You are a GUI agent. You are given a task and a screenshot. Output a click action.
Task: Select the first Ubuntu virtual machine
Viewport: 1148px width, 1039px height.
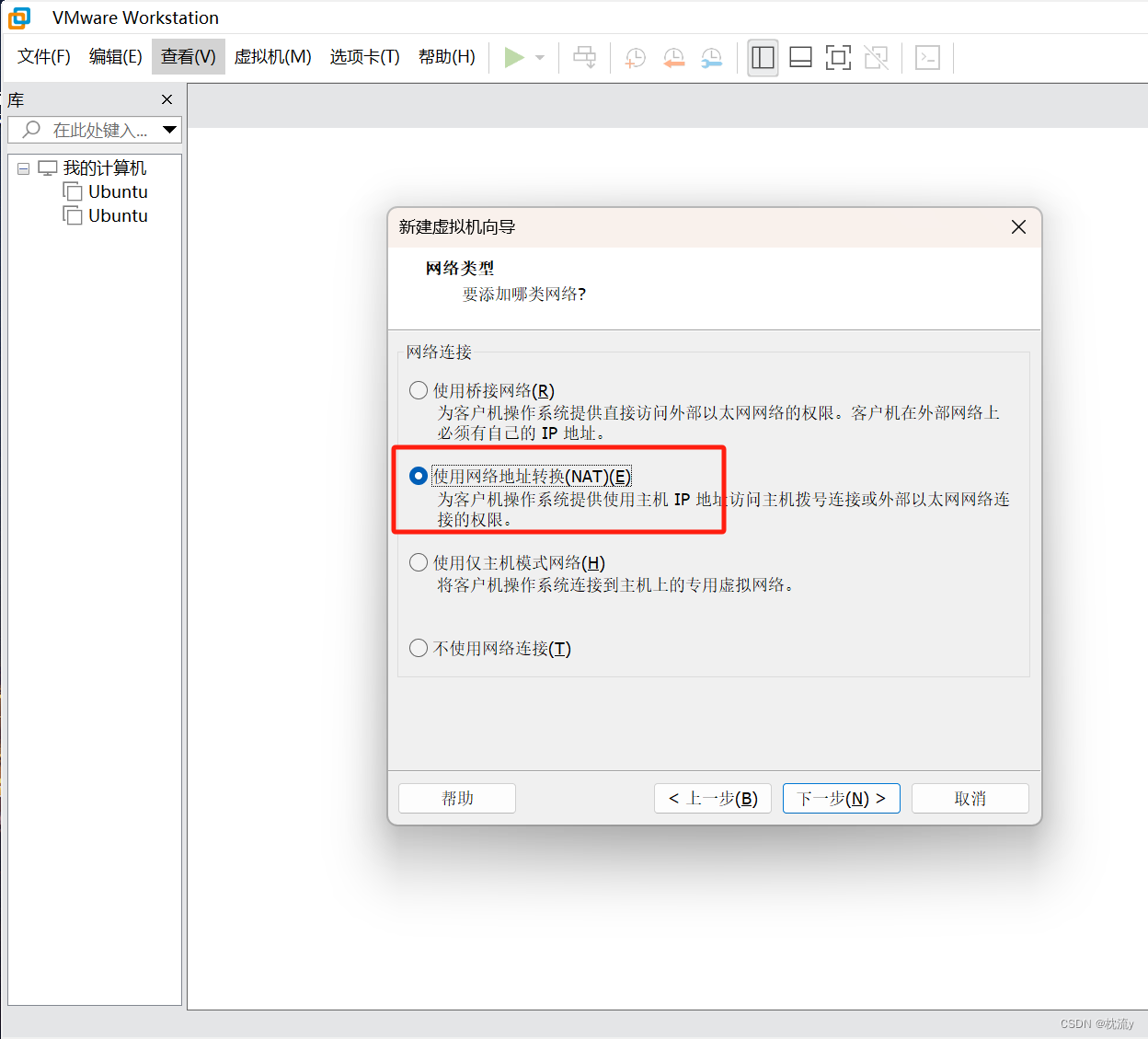(x=118, y=191)
